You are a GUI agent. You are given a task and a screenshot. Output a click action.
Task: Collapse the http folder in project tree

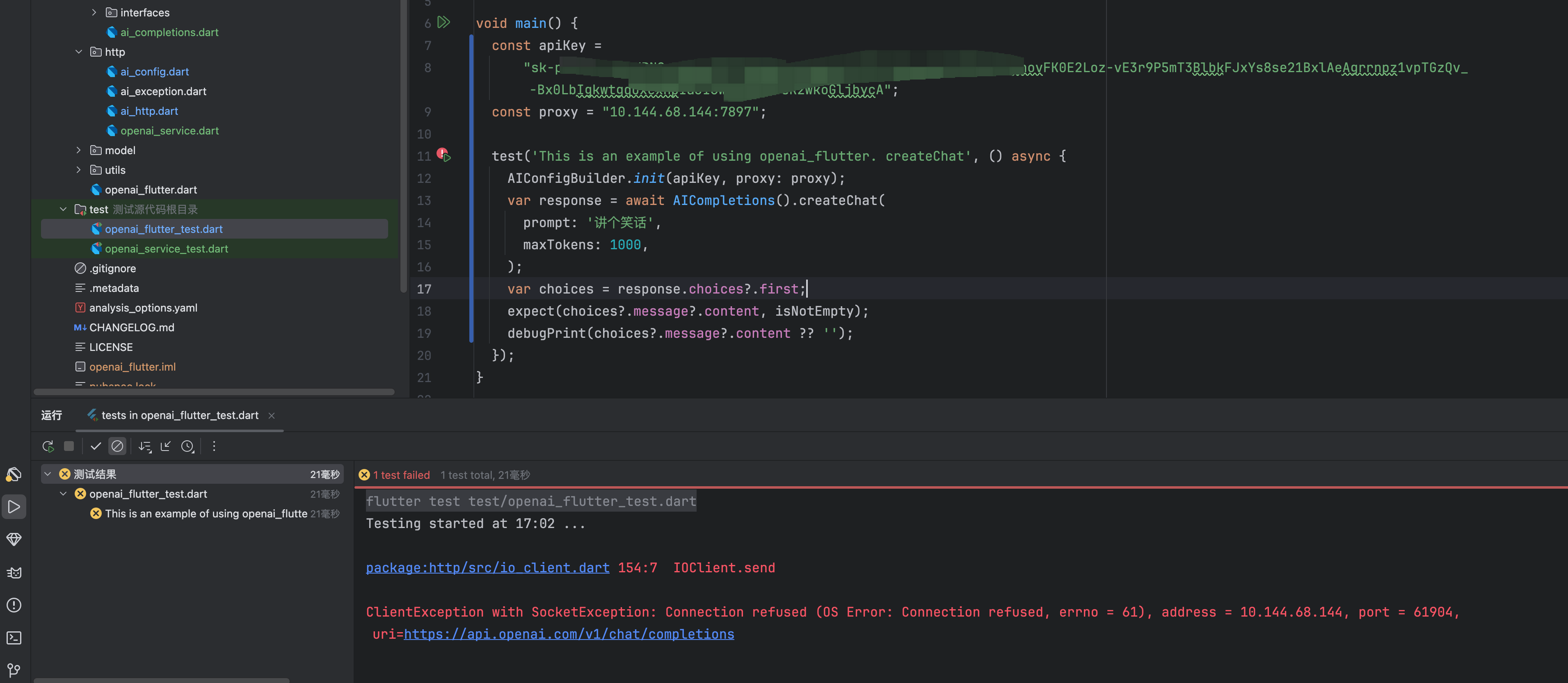tap(78, 52)
